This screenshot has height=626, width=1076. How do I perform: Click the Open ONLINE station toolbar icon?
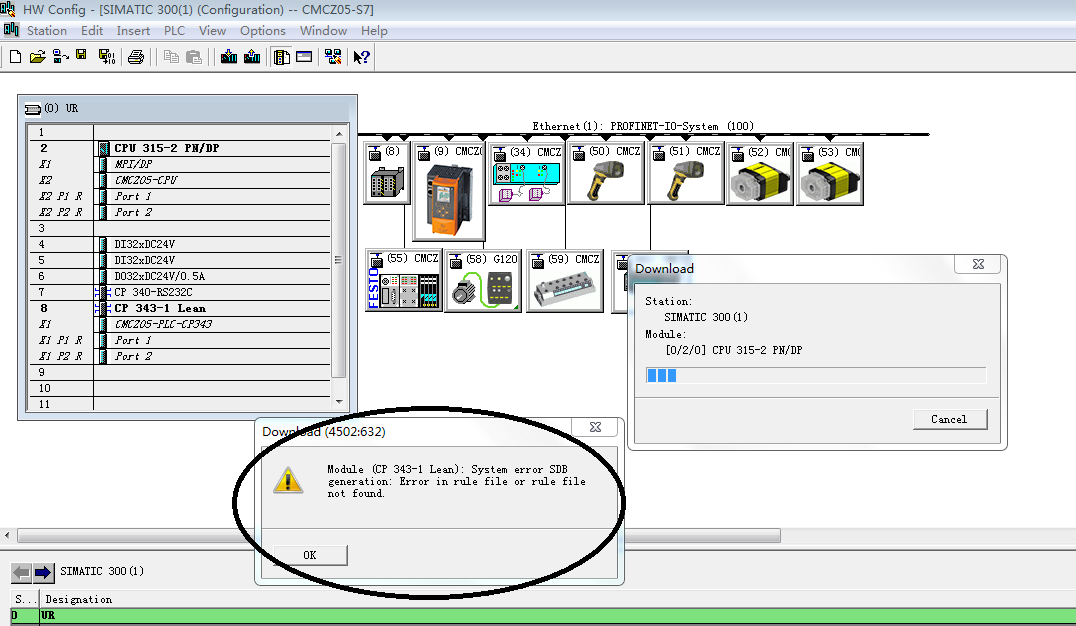[x=60, y=57]
